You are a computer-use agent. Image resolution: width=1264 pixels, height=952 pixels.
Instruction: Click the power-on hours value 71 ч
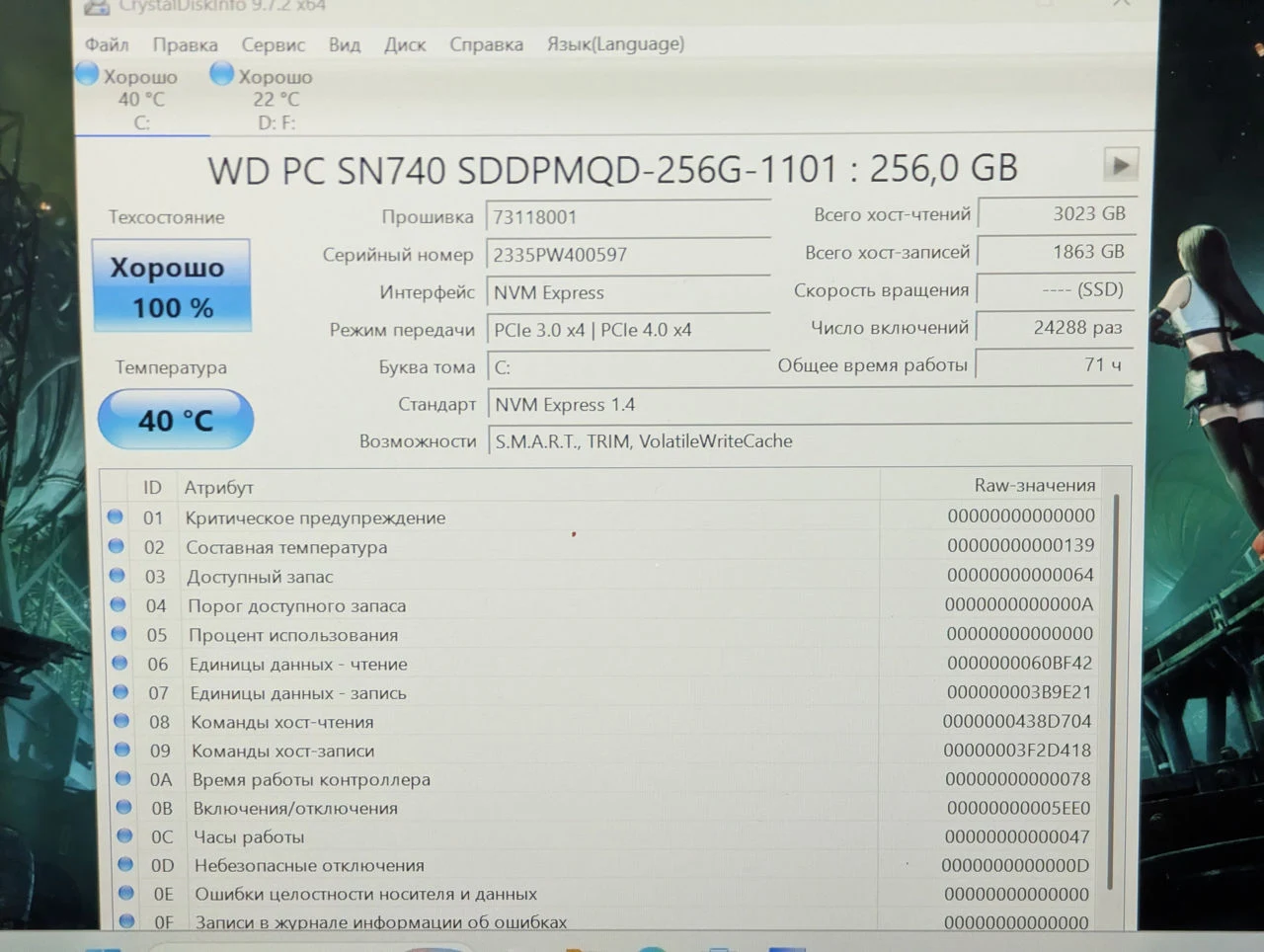coord(1056,364)
